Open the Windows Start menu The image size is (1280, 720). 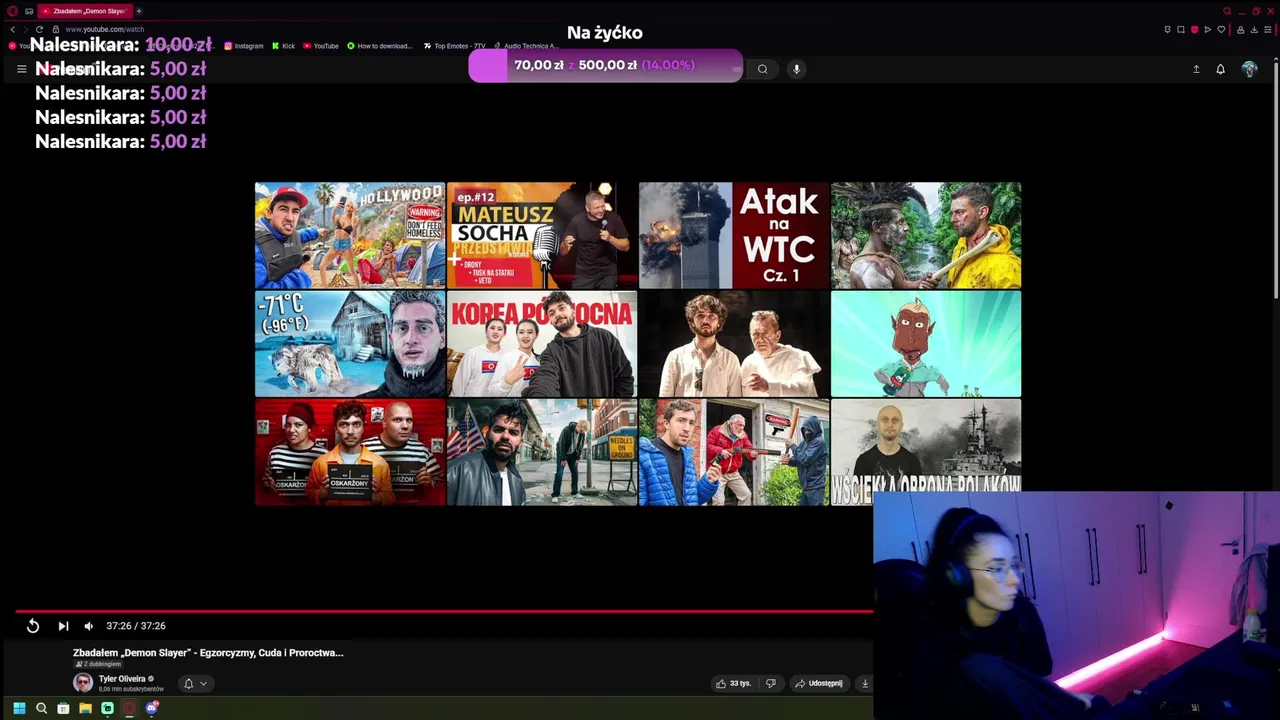coord(19,708)
